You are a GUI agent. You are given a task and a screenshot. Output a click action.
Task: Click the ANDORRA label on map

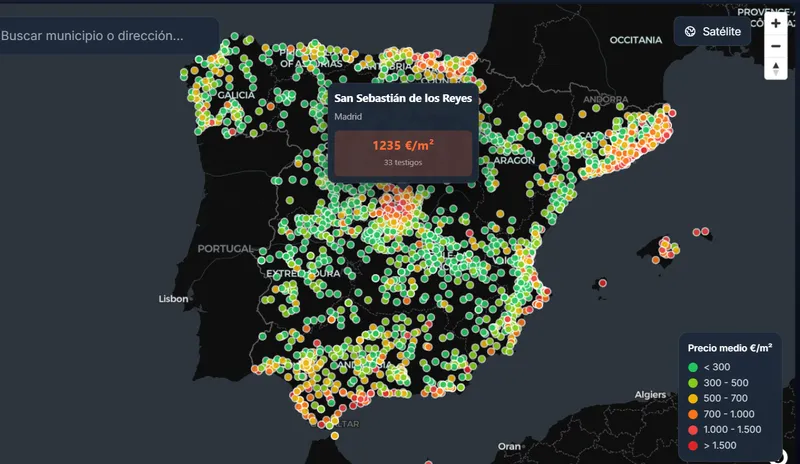(606, 99)
